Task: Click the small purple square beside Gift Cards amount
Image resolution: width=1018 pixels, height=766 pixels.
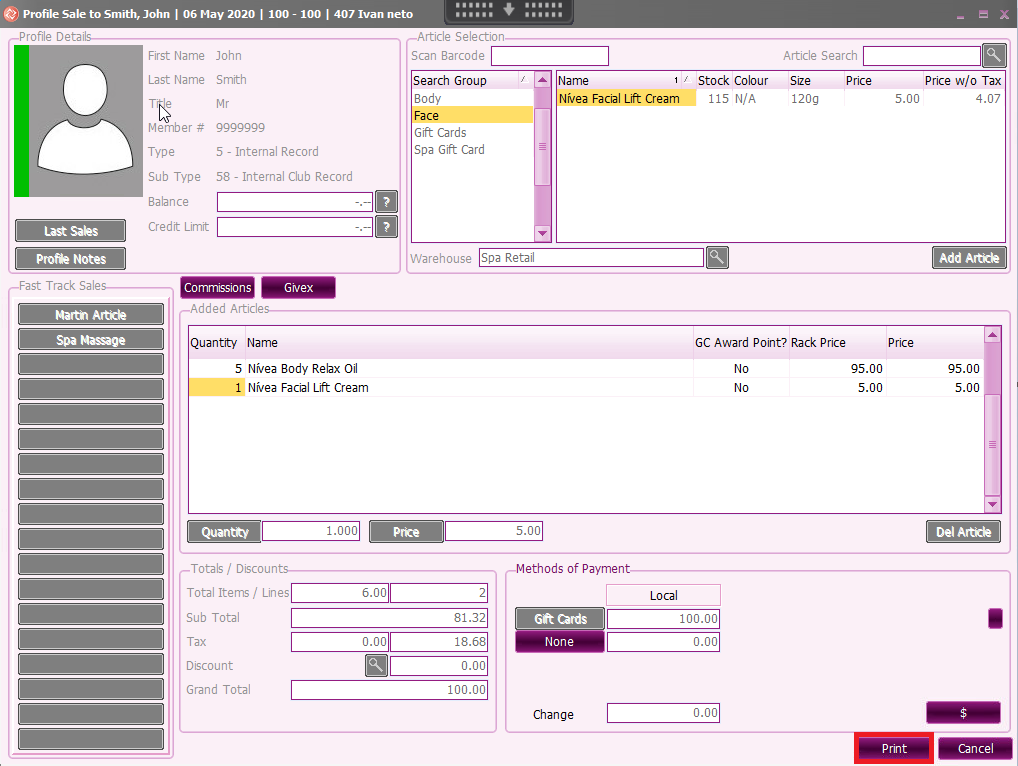Action: point(995,619)
